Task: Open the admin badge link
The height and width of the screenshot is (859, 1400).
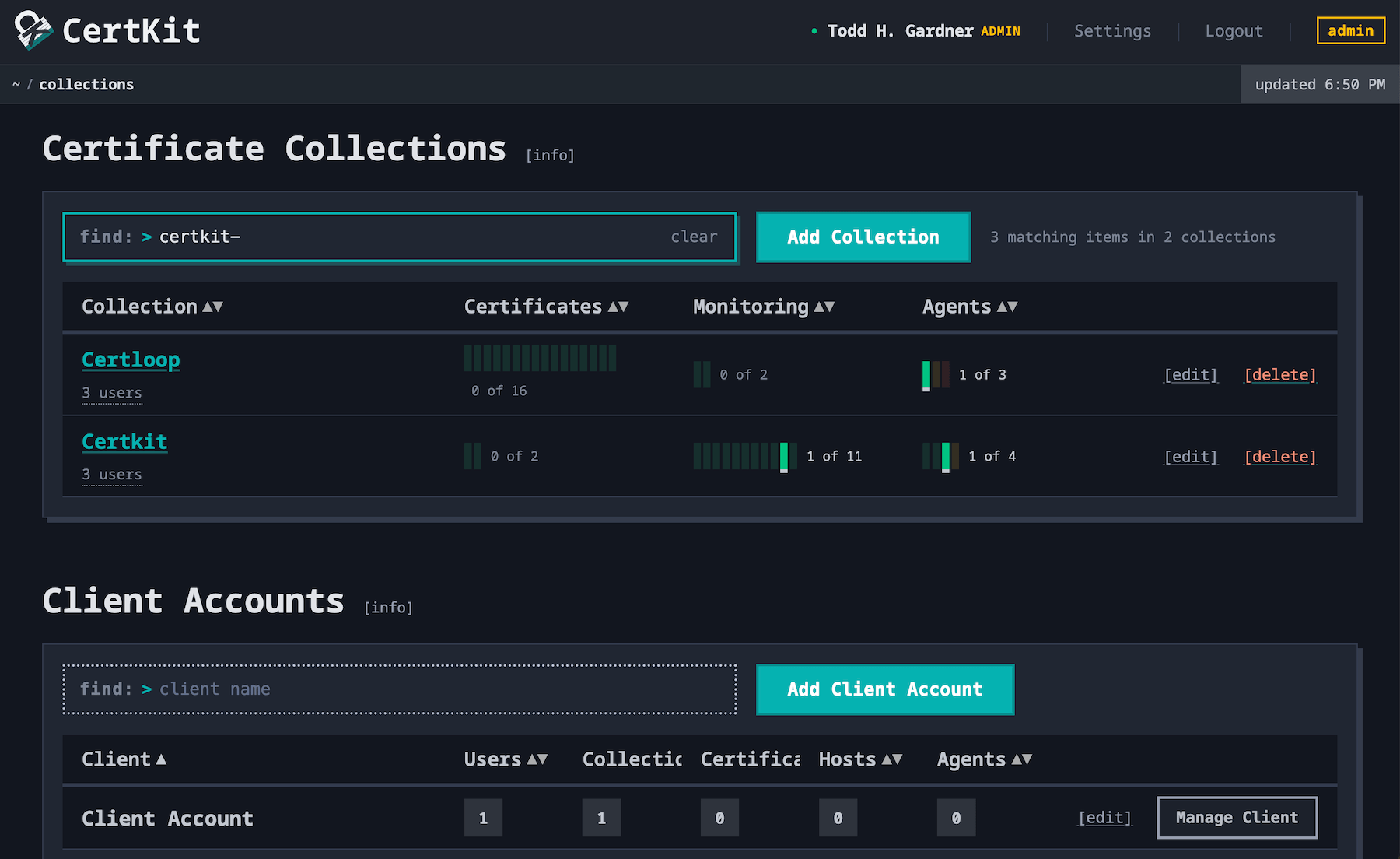Action: [x=1350, y=30]
